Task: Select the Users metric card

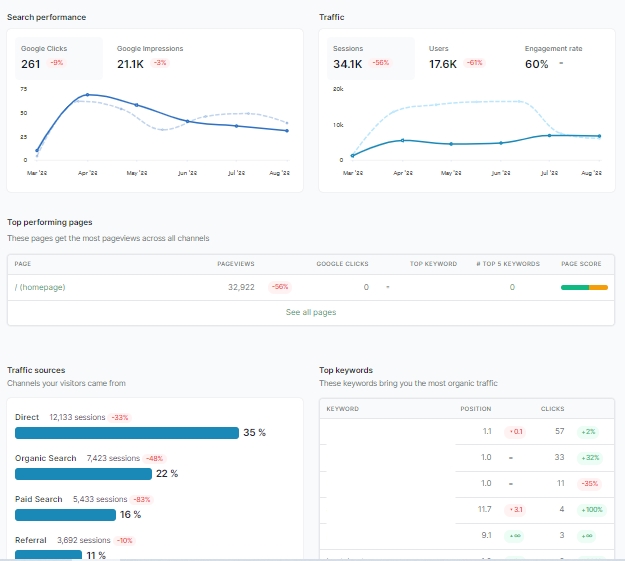Action: coord(466,58)
